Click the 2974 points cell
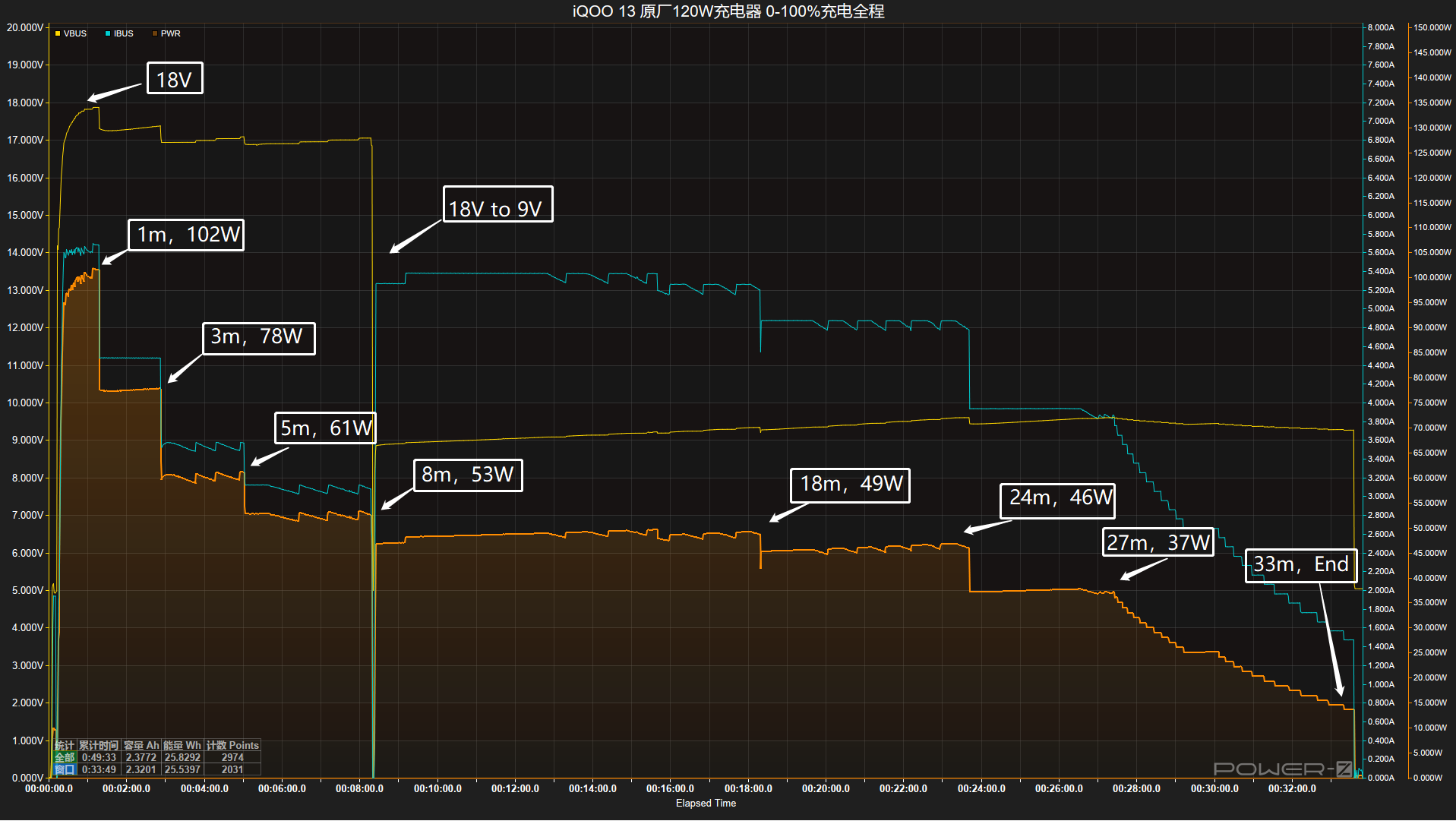Image resolution: width=1456 pixels, height=821 pixels. 232,757
